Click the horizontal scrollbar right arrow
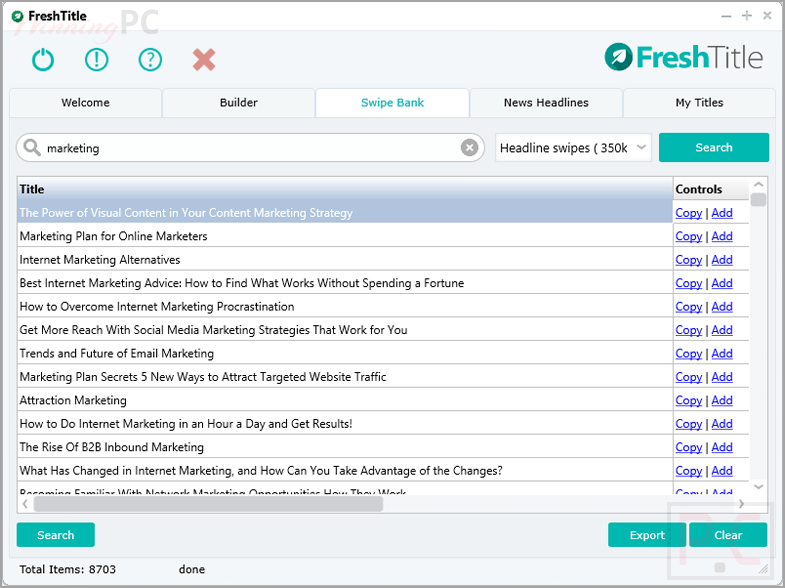Viewport: 785px width, 588px height. pyautogui.click(x=741, y=504)
